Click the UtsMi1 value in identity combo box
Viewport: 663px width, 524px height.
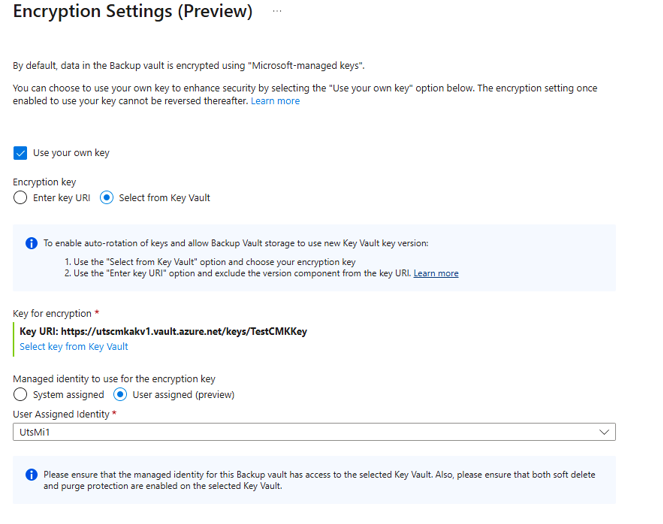tap(35, 432)
